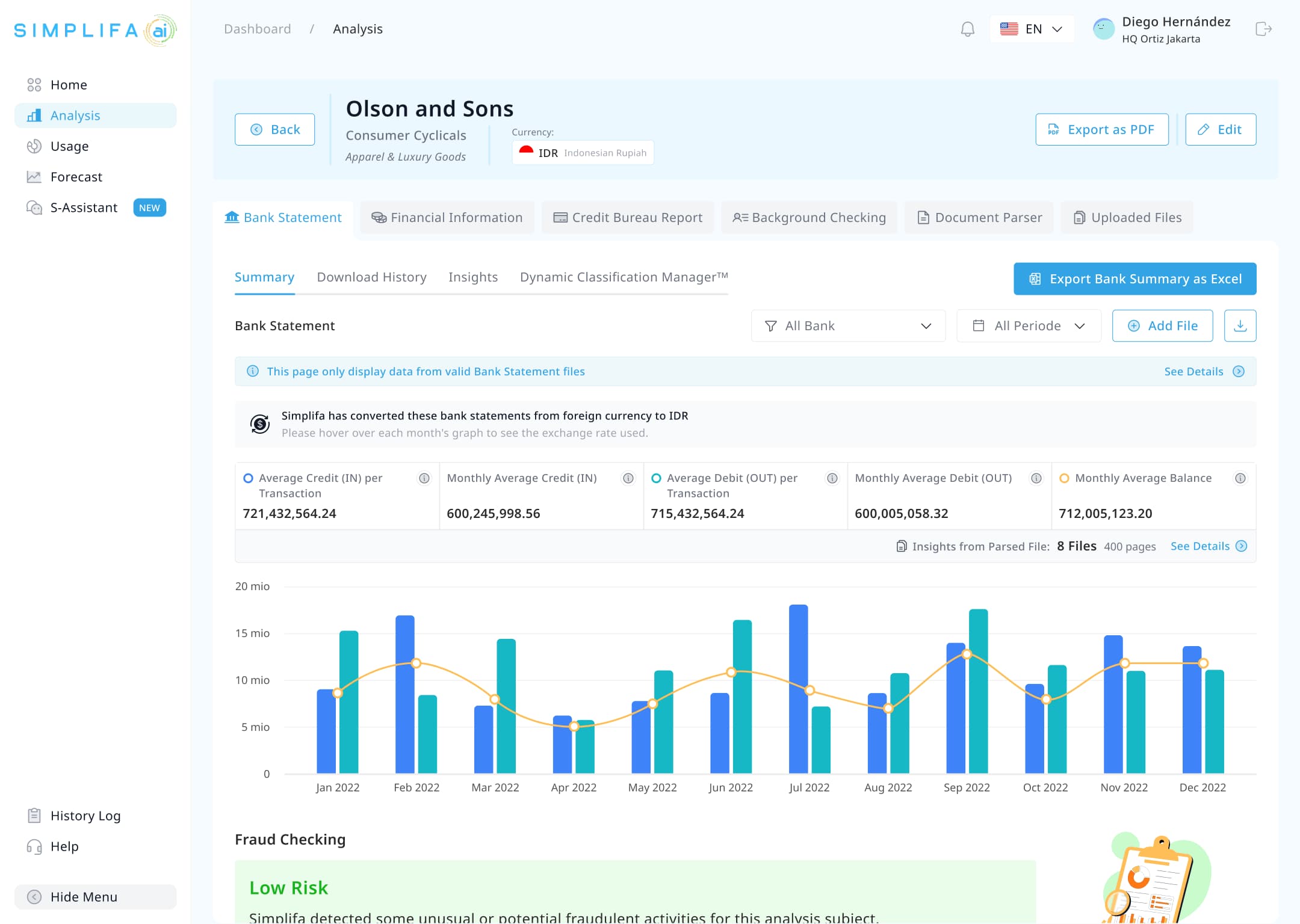The width and height of the screenshot is (1300, 924).
Task: Click Export as PDF
Action: pos(1102,129)
